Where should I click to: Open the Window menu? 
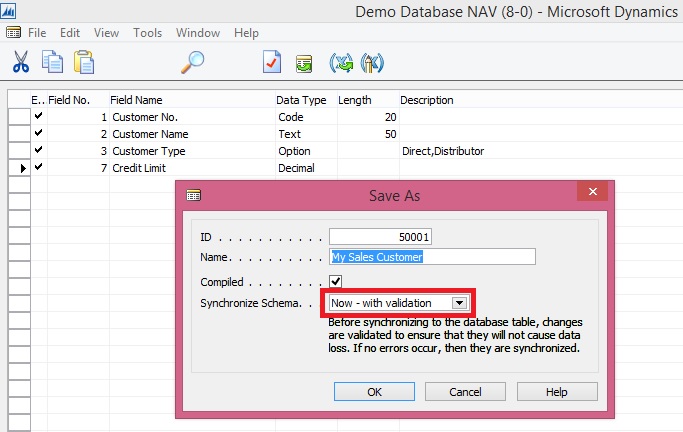tap(198, 33)
